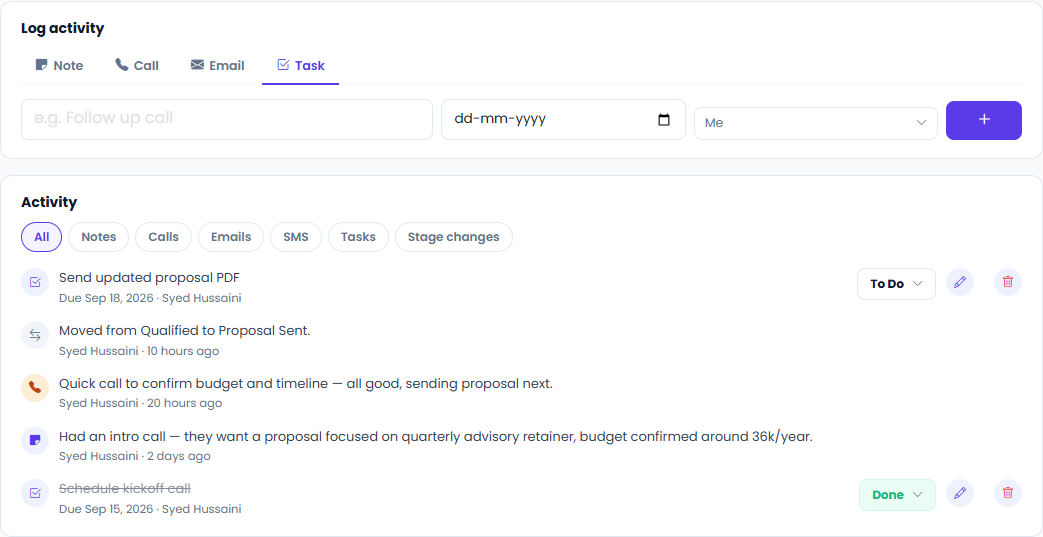
Task: Open the Done status dropdown
Action: tap(897, 494)
